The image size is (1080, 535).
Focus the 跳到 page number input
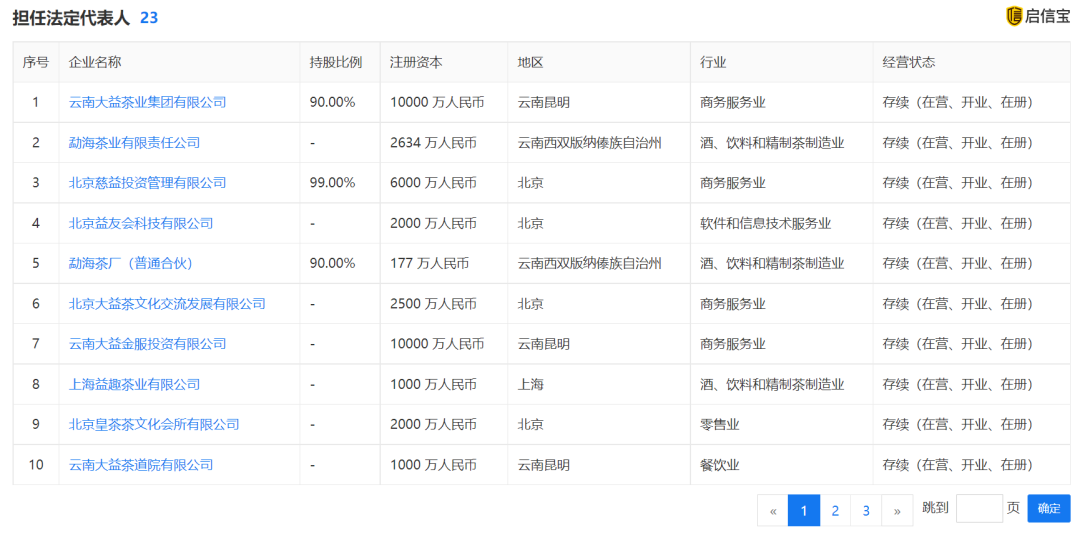click(979, 509)
